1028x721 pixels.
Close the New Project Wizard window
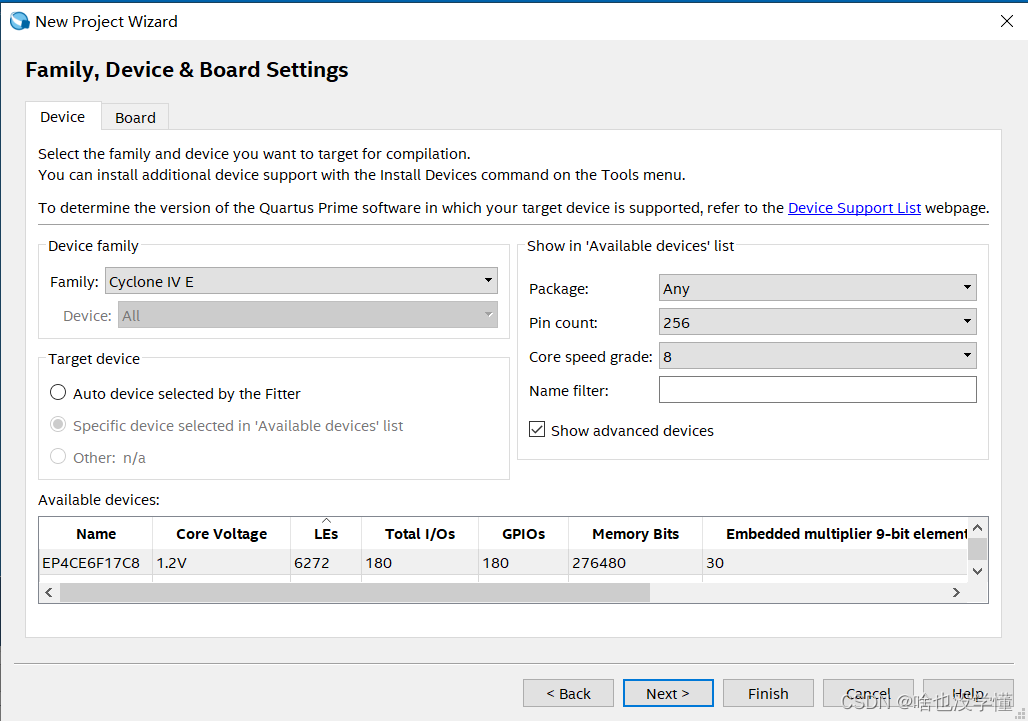click(x=1005, y=21)
